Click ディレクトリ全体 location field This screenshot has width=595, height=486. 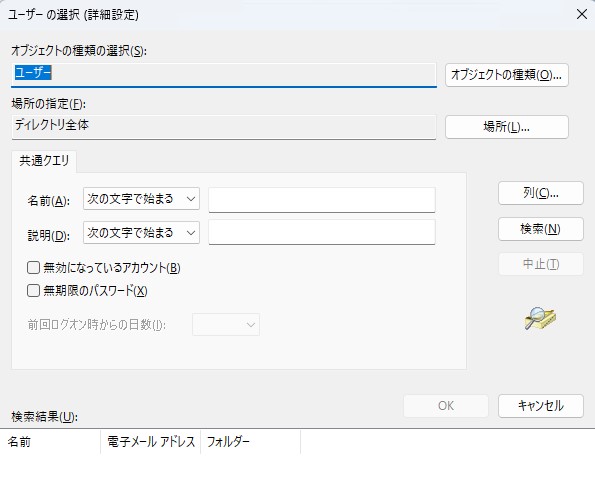pos(224,127)
